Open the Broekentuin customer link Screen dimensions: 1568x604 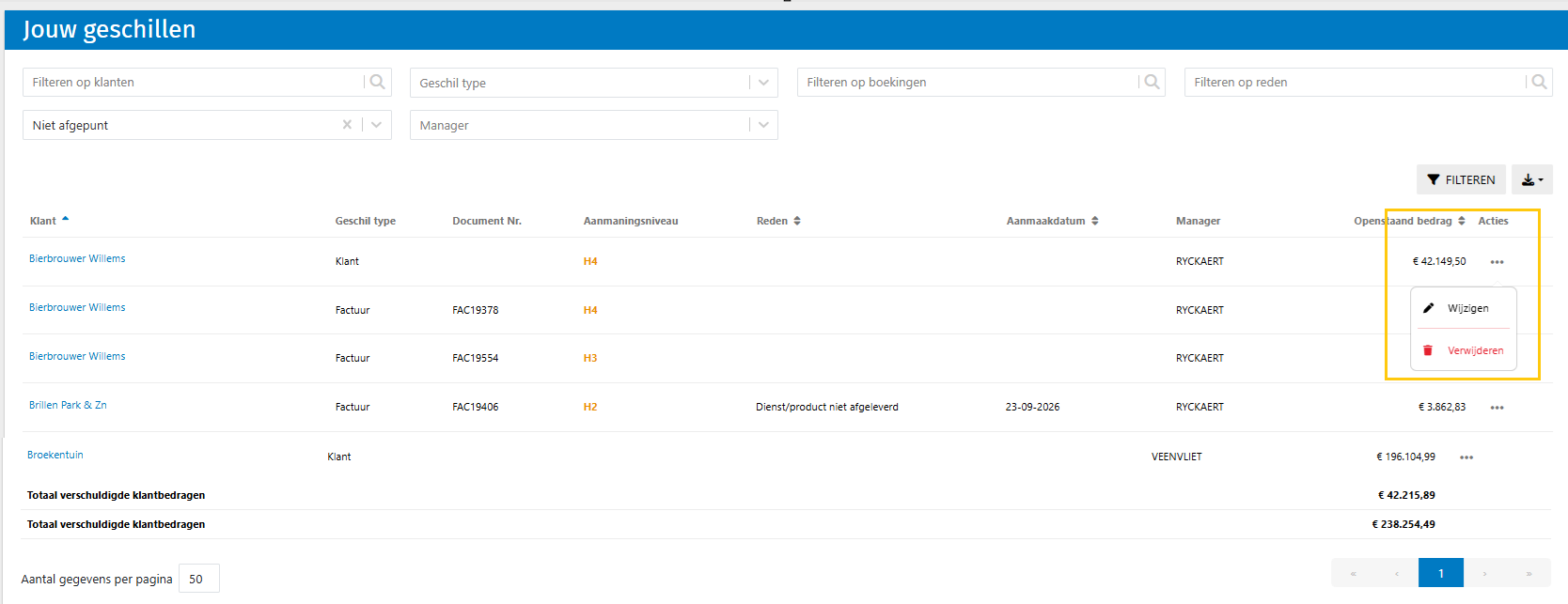(55, 455)
